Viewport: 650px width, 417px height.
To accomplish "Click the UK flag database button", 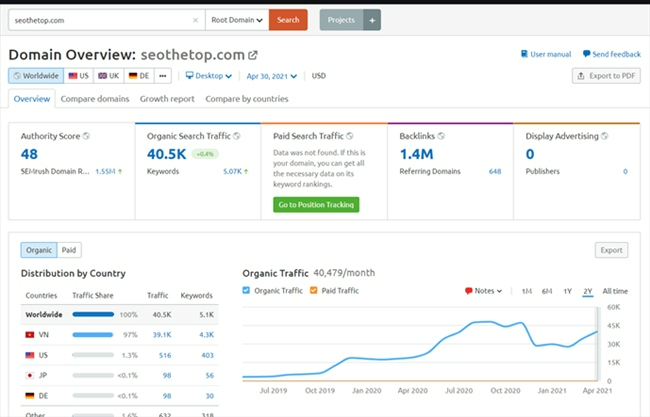I will pos(109,76).
